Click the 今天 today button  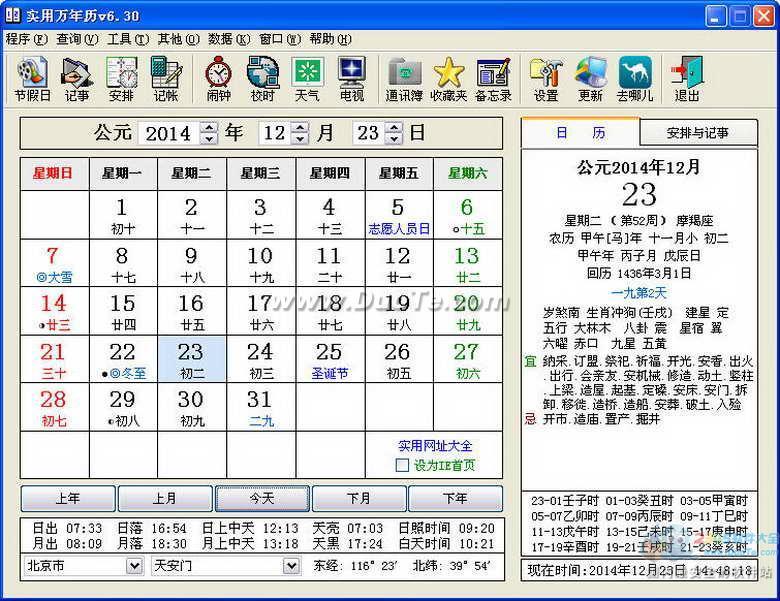[x=262, y=498]
